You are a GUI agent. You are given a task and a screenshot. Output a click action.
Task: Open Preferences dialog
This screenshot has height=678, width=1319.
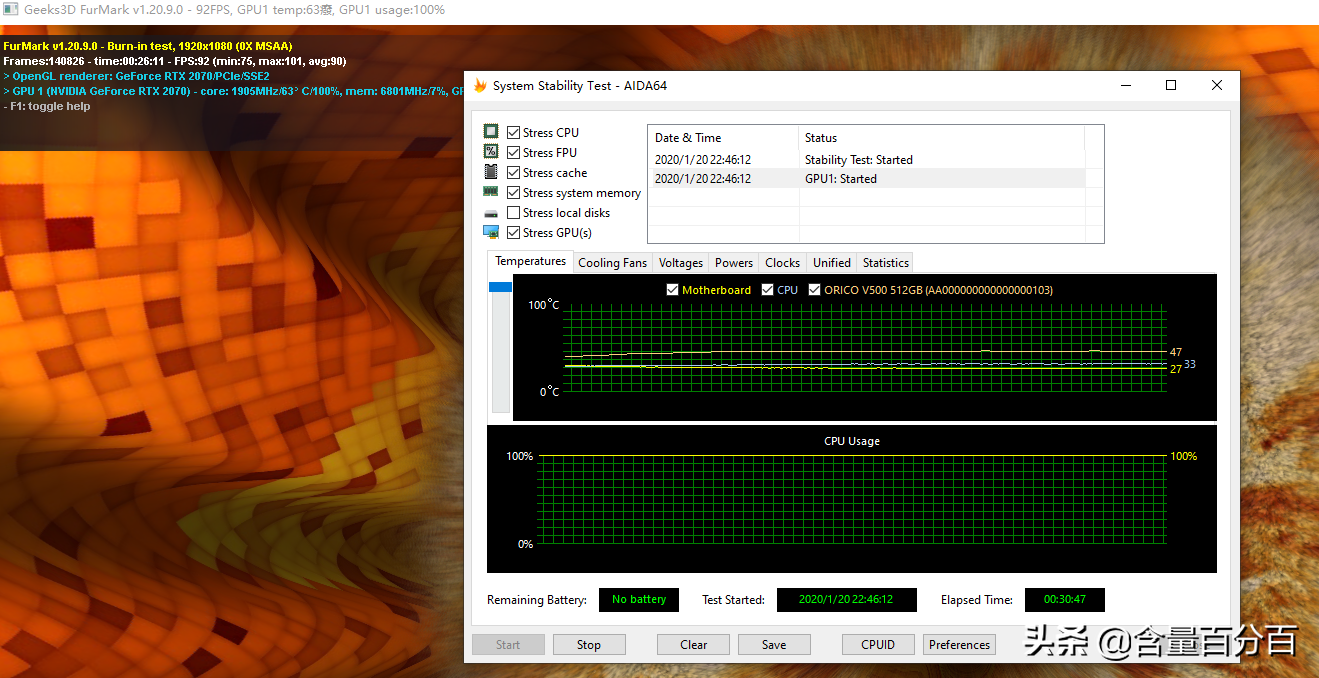(959, 645)
